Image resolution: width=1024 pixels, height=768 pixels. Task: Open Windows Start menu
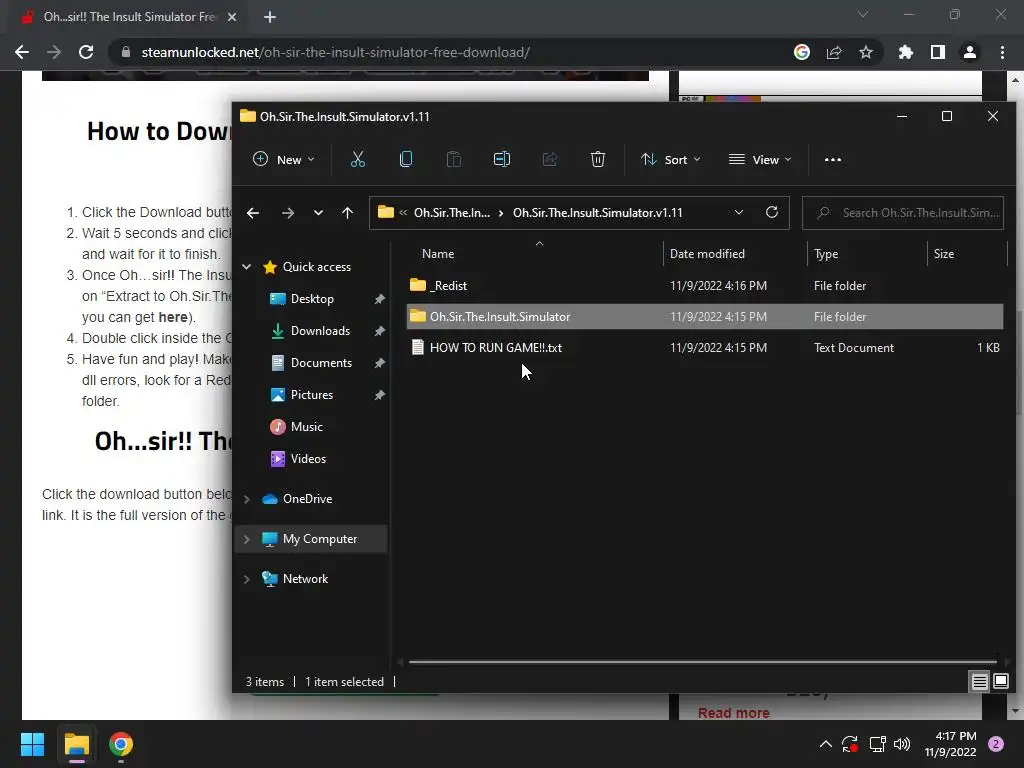click(32, 744)
